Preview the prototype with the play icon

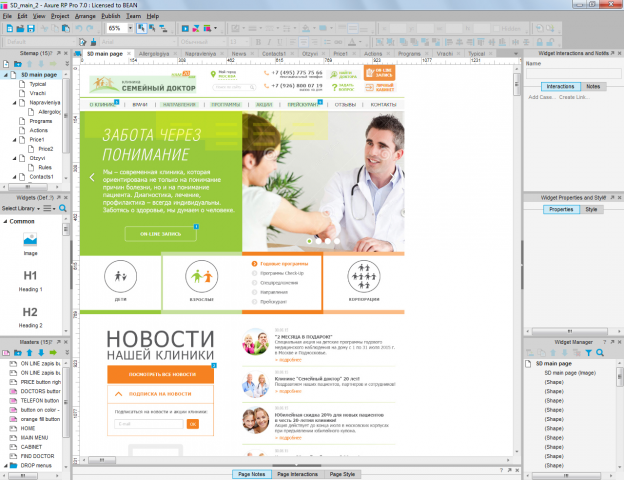pyautogui.click(x=185, y=28)
